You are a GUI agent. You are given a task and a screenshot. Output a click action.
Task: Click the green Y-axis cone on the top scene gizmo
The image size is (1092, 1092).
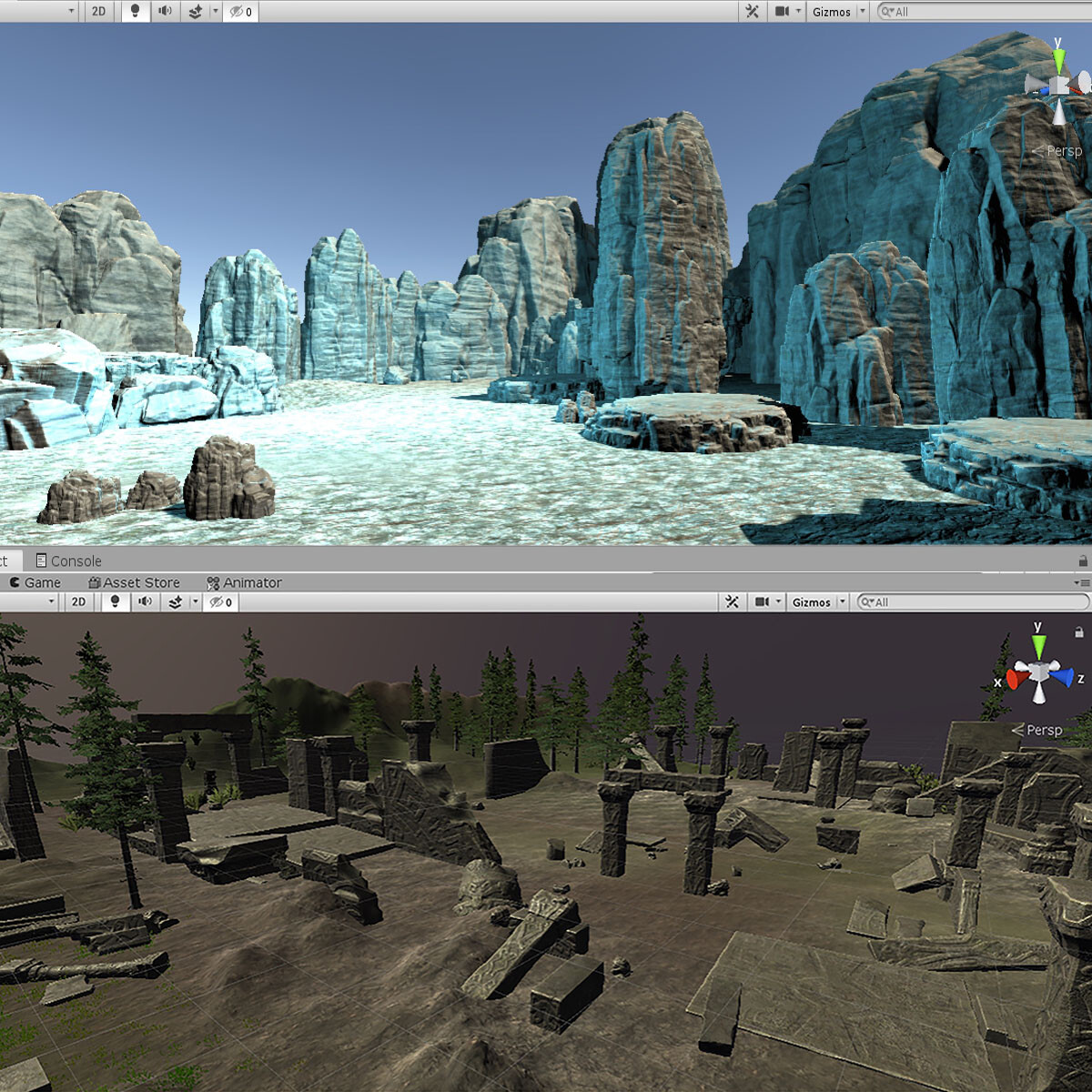(1059, 57)
